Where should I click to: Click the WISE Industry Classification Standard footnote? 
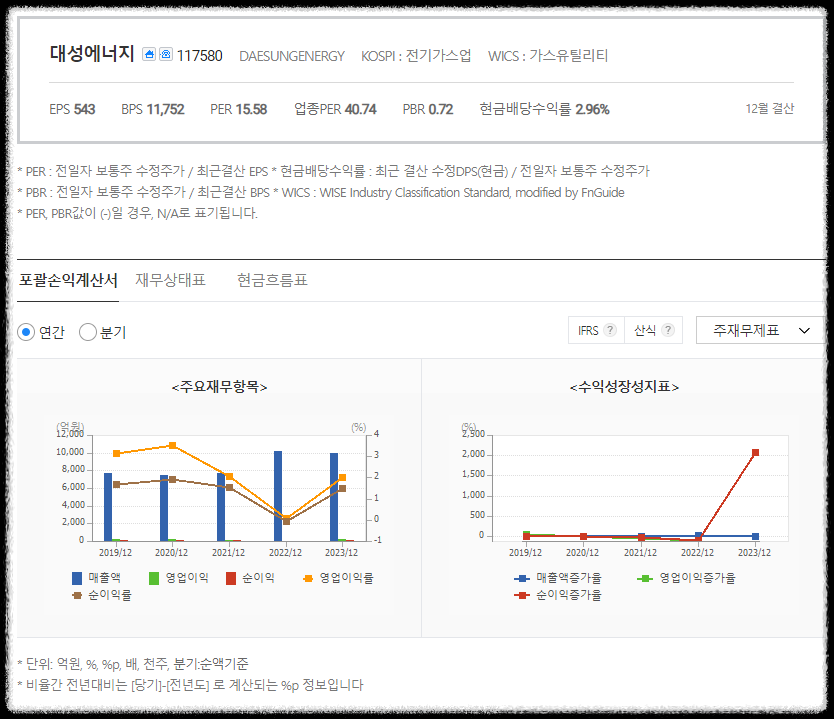(x=453, y=193)
